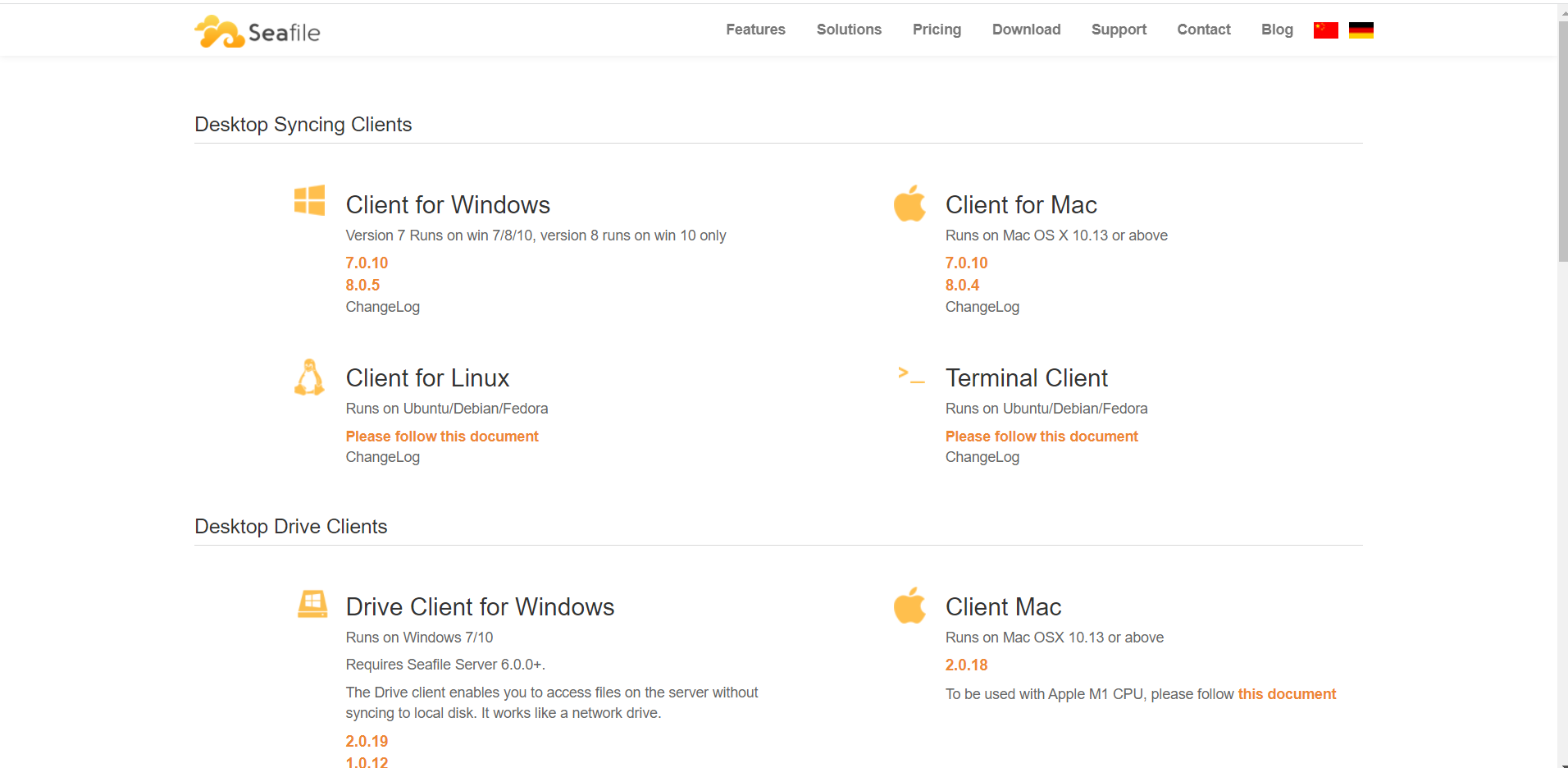
Task: Follow the Linux client install document link
Action: [x=442, y=437]
